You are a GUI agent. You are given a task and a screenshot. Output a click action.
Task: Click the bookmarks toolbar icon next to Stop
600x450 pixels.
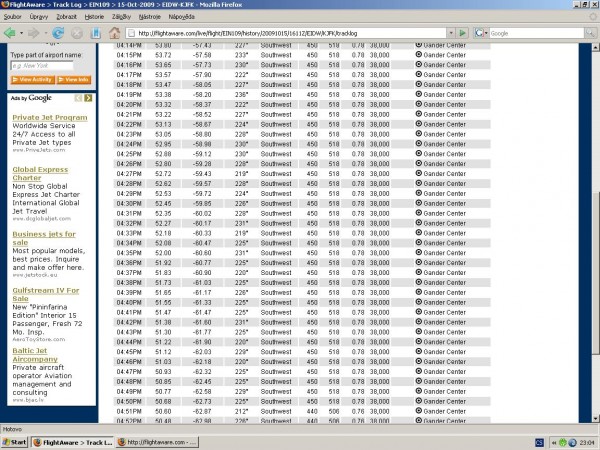[x=96, y=33]
